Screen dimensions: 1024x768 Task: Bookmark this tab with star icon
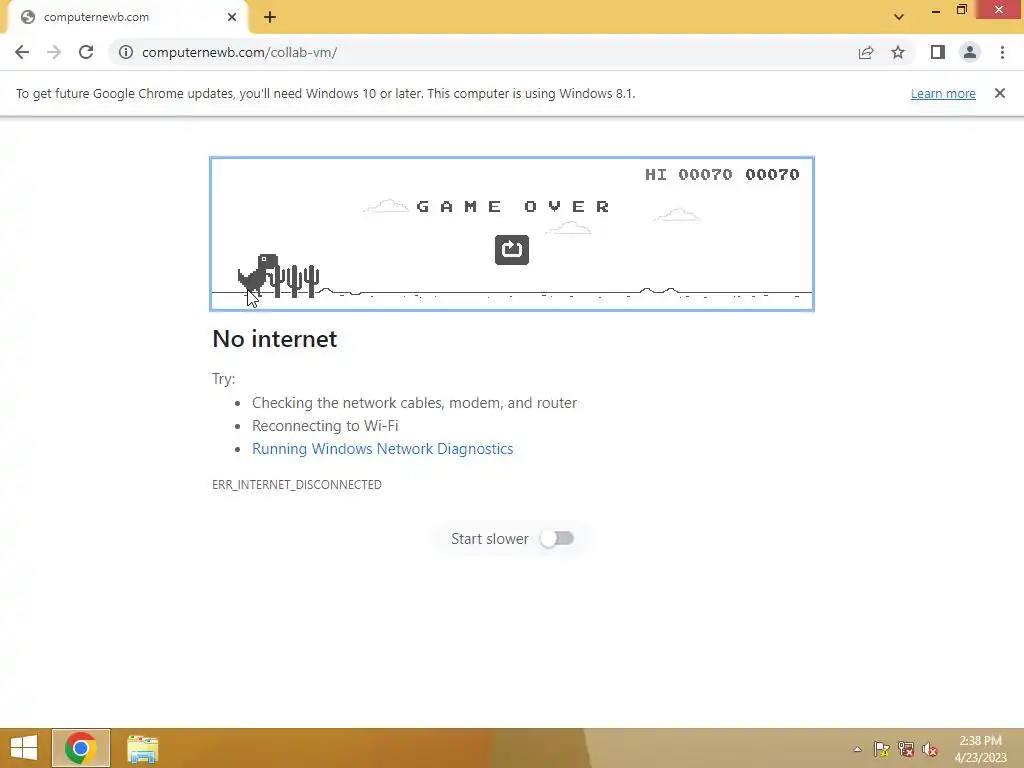coord(898,52)
